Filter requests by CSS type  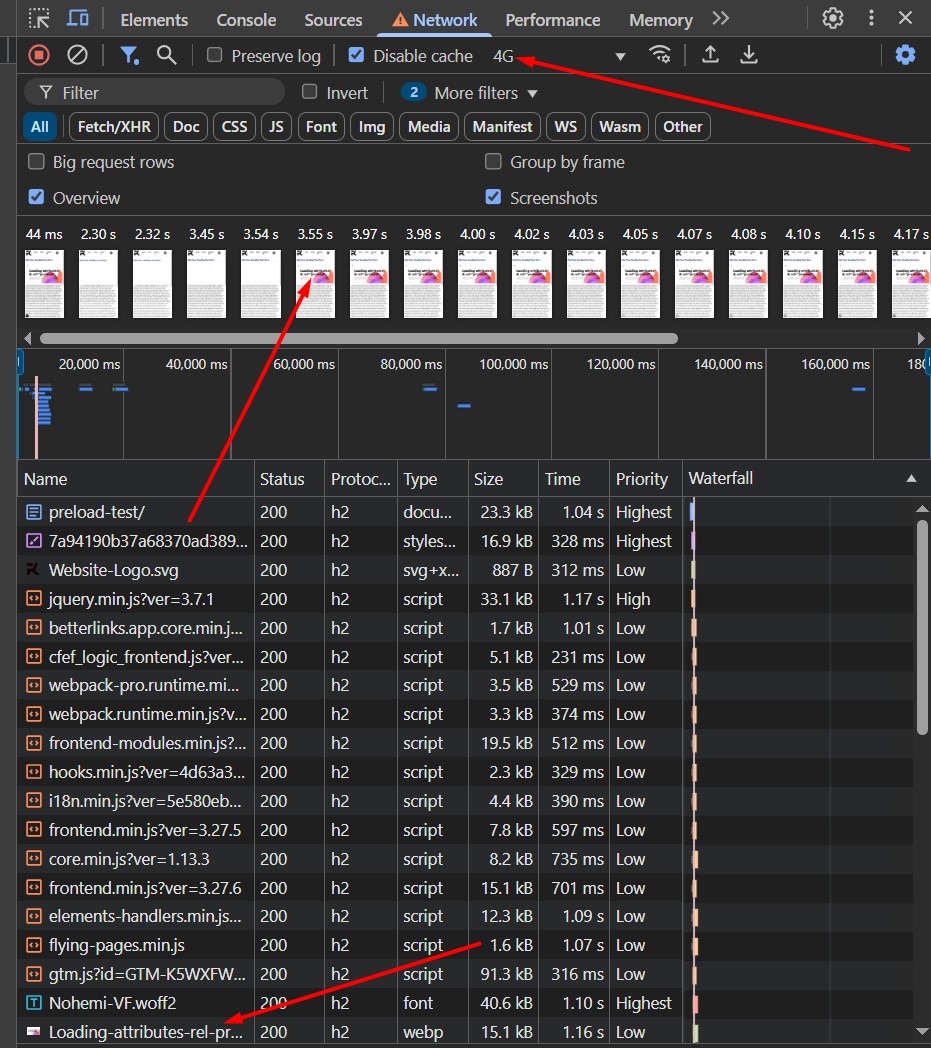point(235,127)
